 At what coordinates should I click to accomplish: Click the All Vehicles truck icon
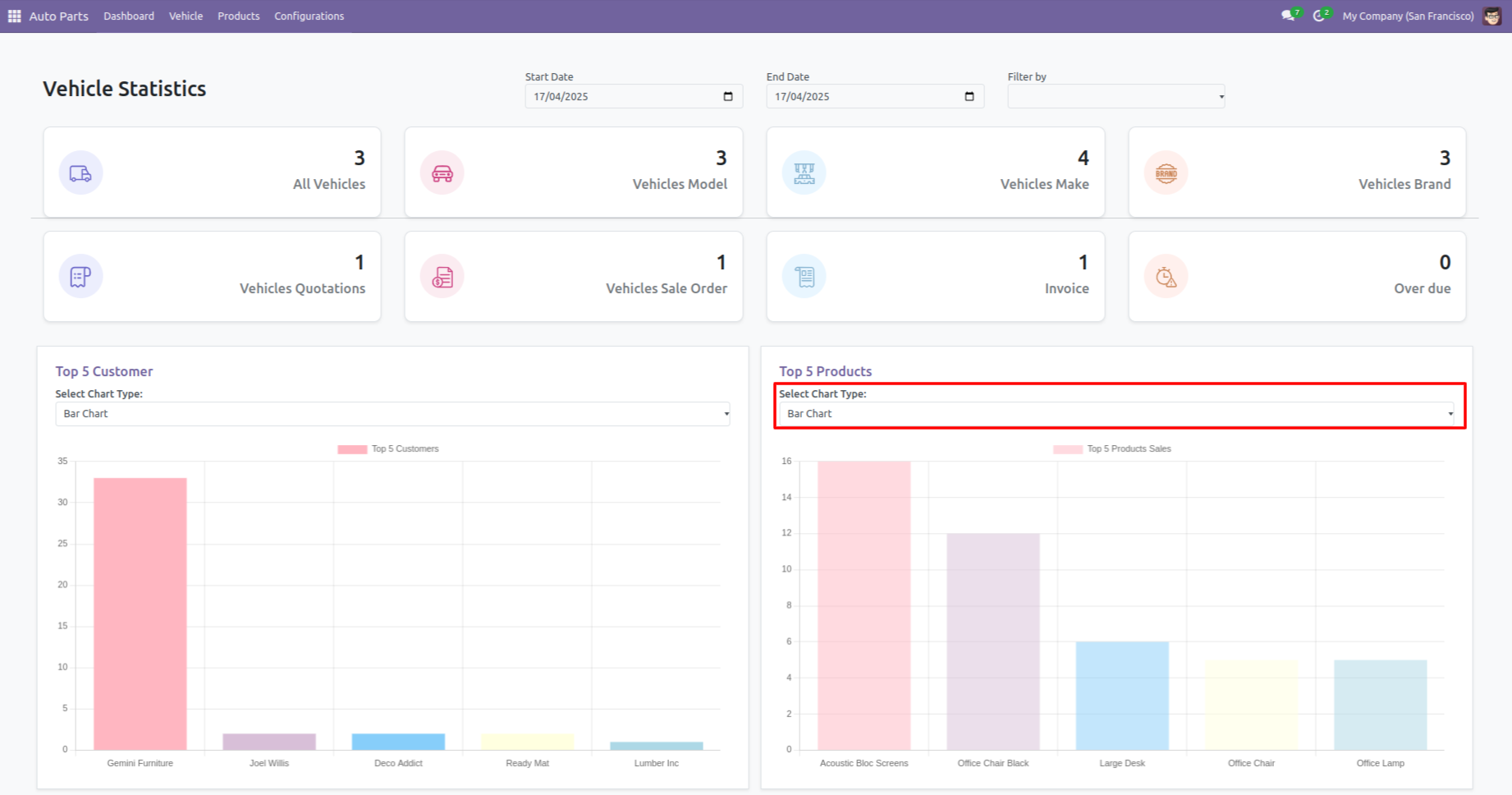(x=80, y=173)
